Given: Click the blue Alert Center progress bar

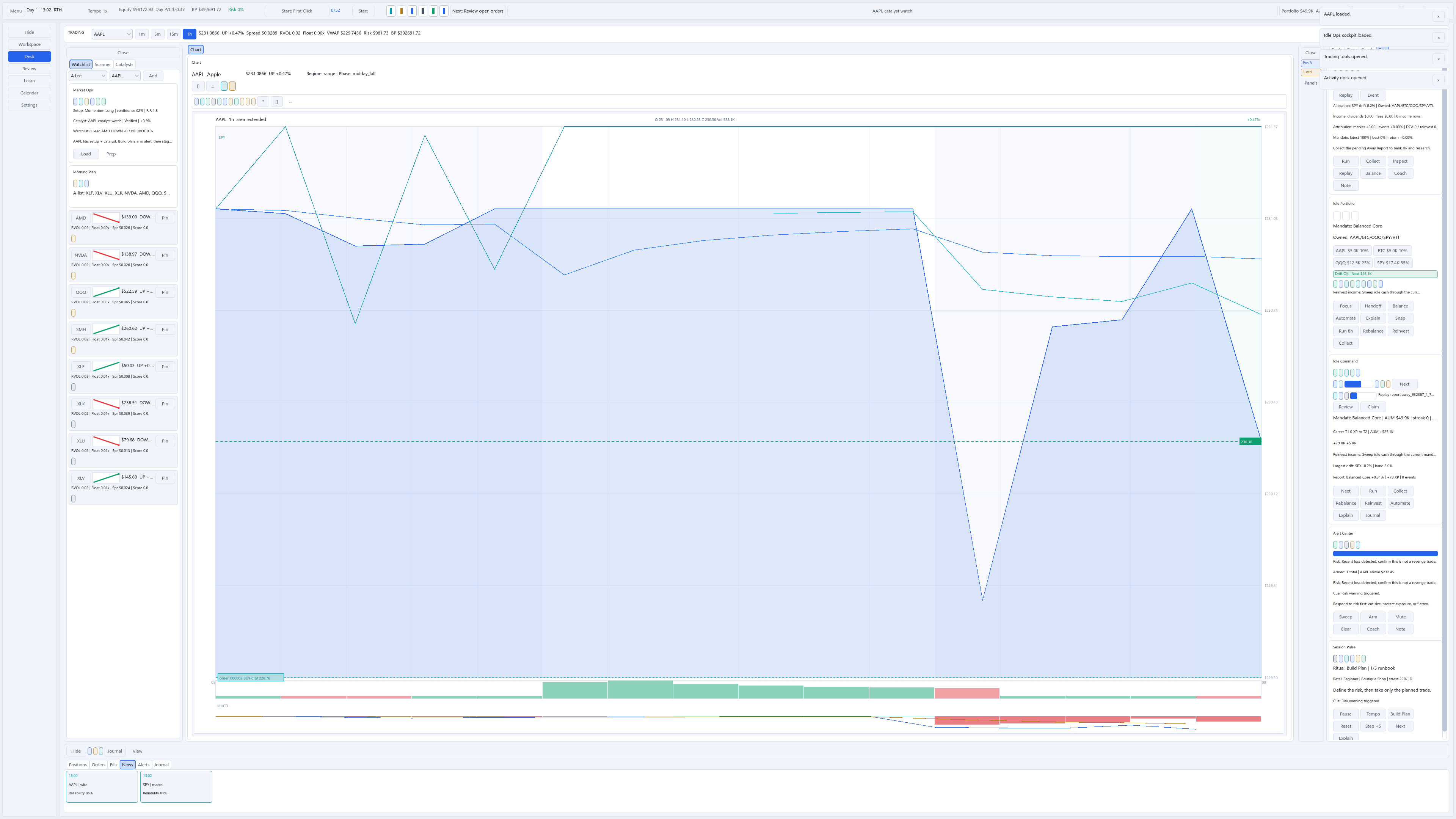Looking at the screenshot, I should (x=1385, y=553).
